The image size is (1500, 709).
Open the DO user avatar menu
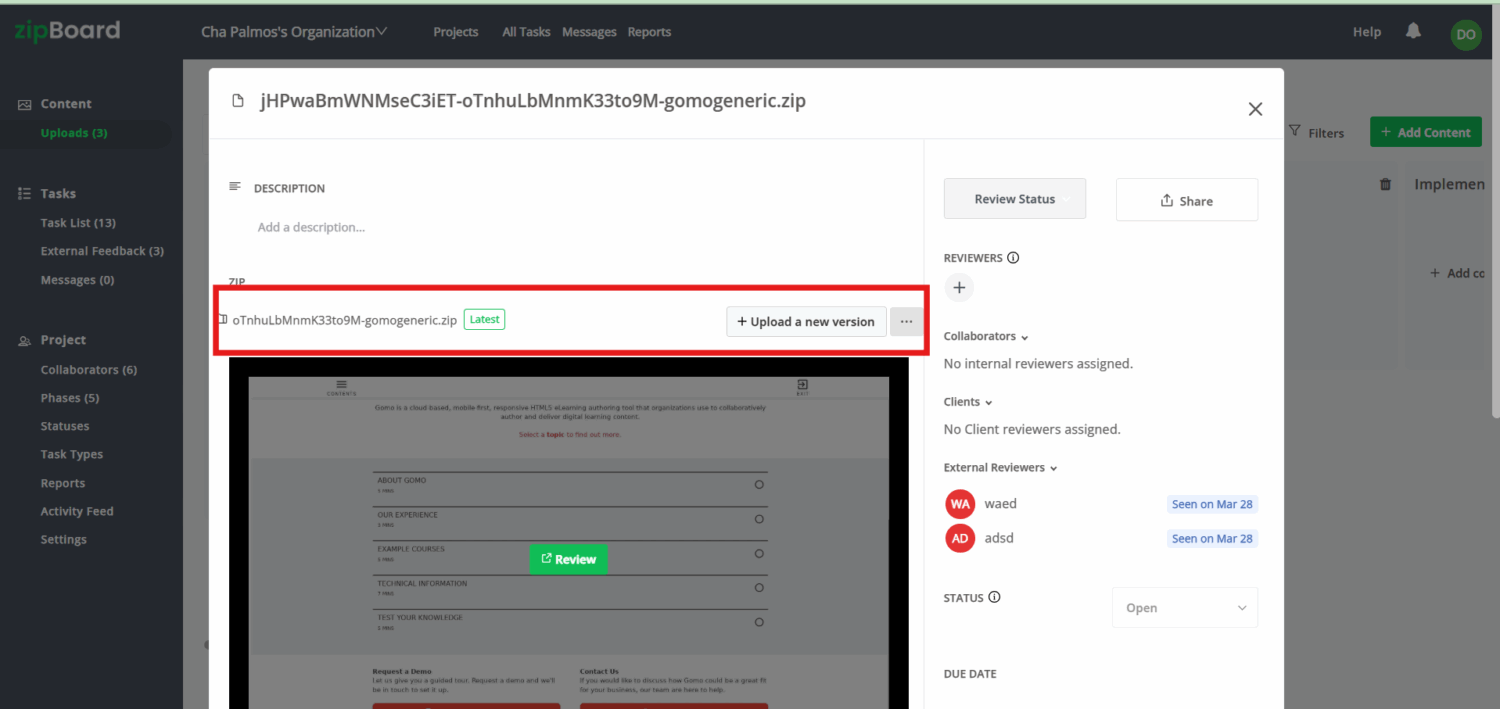pos(1466,34)
